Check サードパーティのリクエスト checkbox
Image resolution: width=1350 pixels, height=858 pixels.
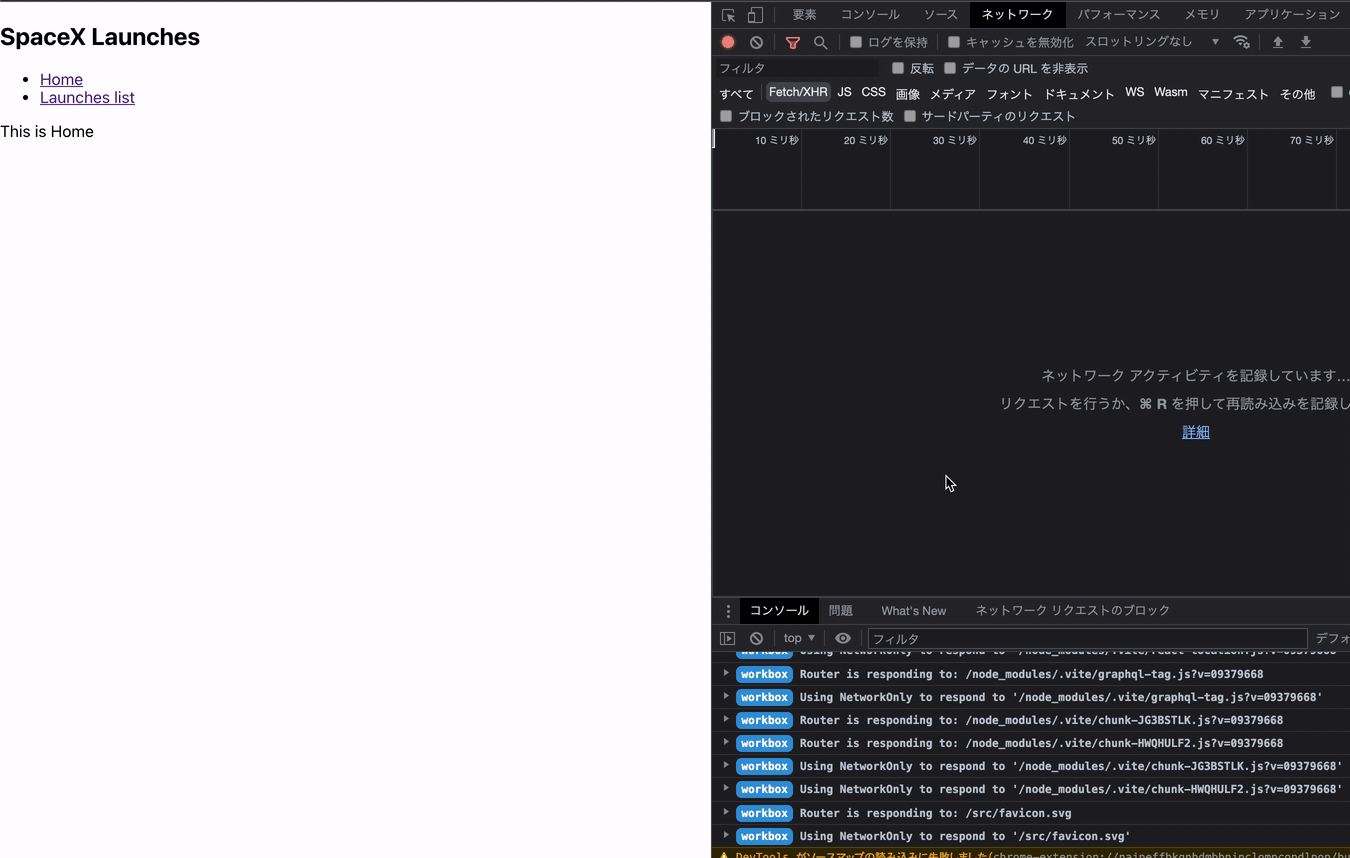click(910, 116)
